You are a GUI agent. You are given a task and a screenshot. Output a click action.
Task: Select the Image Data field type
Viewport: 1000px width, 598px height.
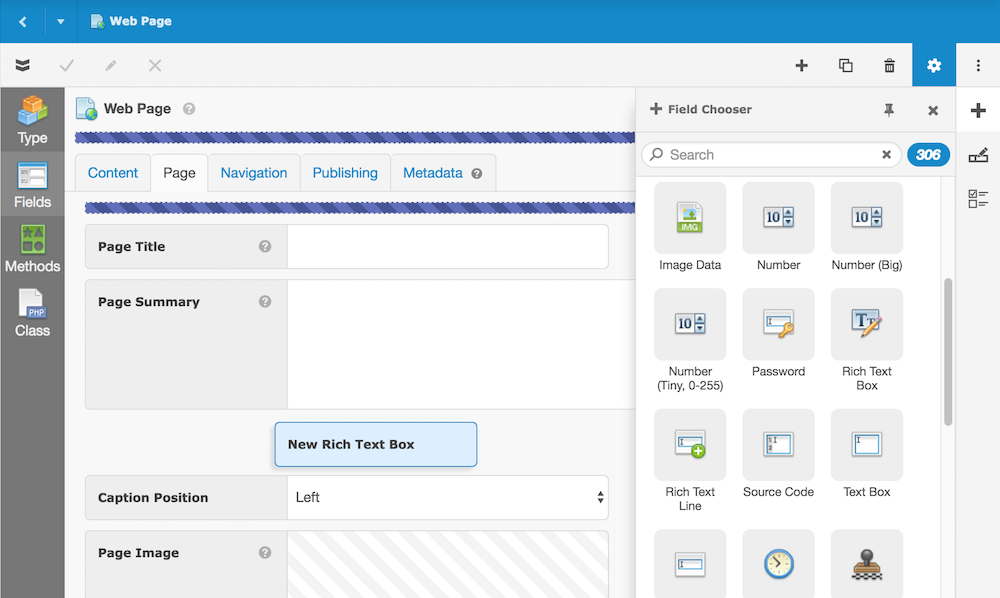[690, 218]
